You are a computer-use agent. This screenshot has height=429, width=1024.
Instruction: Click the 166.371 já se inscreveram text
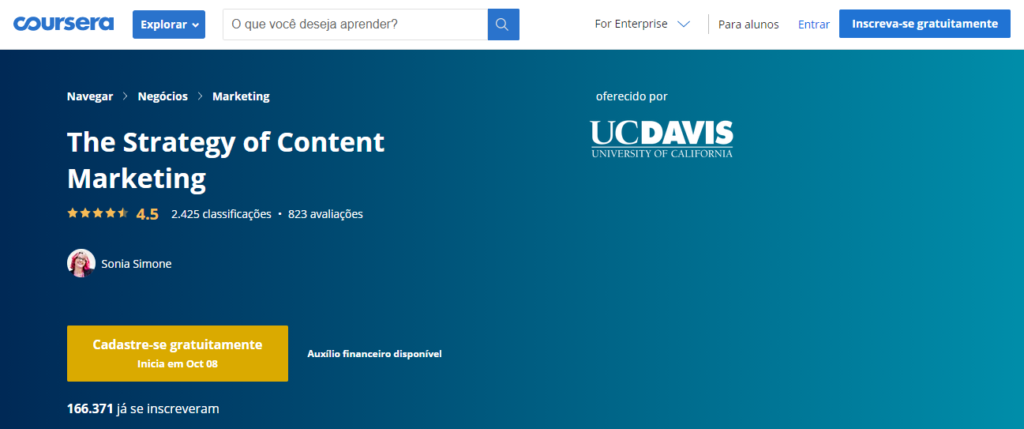click(143, 409)
